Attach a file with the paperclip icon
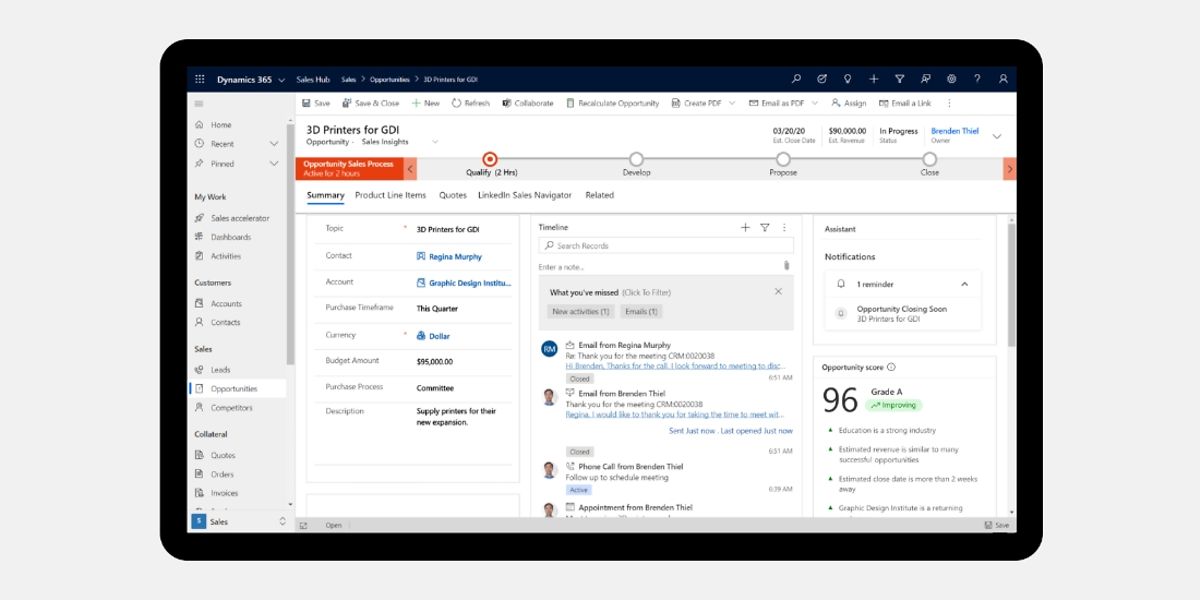Viewport: 1200px width, 600px height. click(x=787, y=266)
